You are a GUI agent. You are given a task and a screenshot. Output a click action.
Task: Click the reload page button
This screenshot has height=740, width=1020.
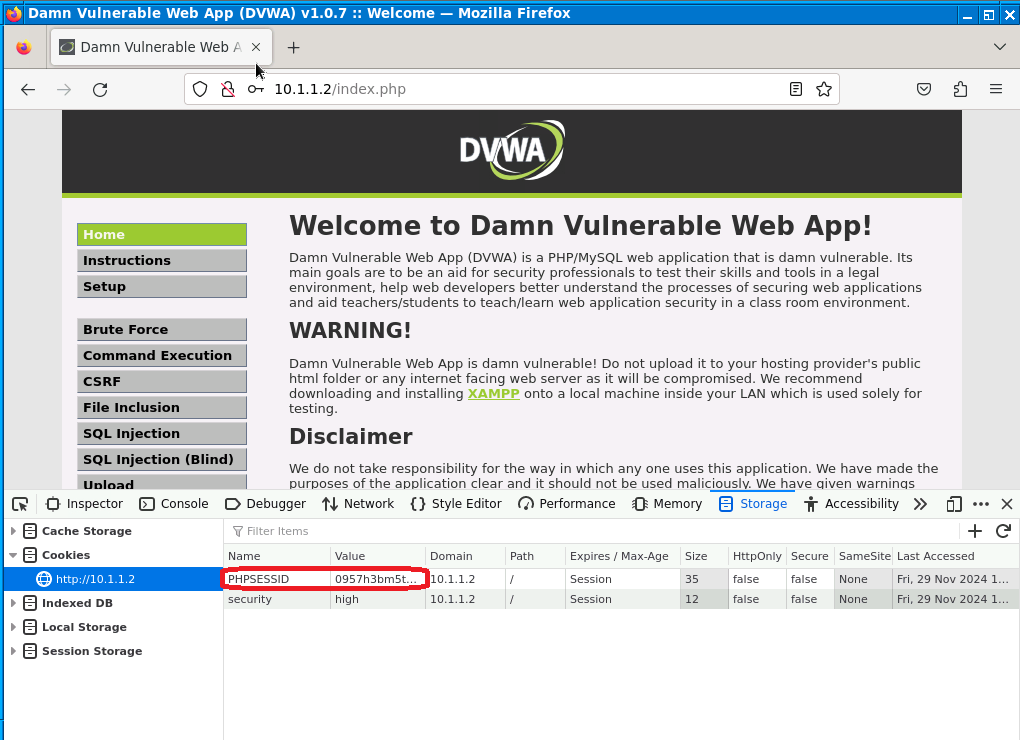100,89
